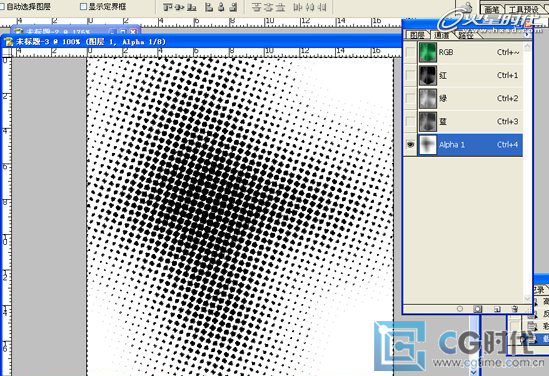Click the 未标题-3 @ 100% title bar
Screen dimensions: 549x376
click(201, 42)
